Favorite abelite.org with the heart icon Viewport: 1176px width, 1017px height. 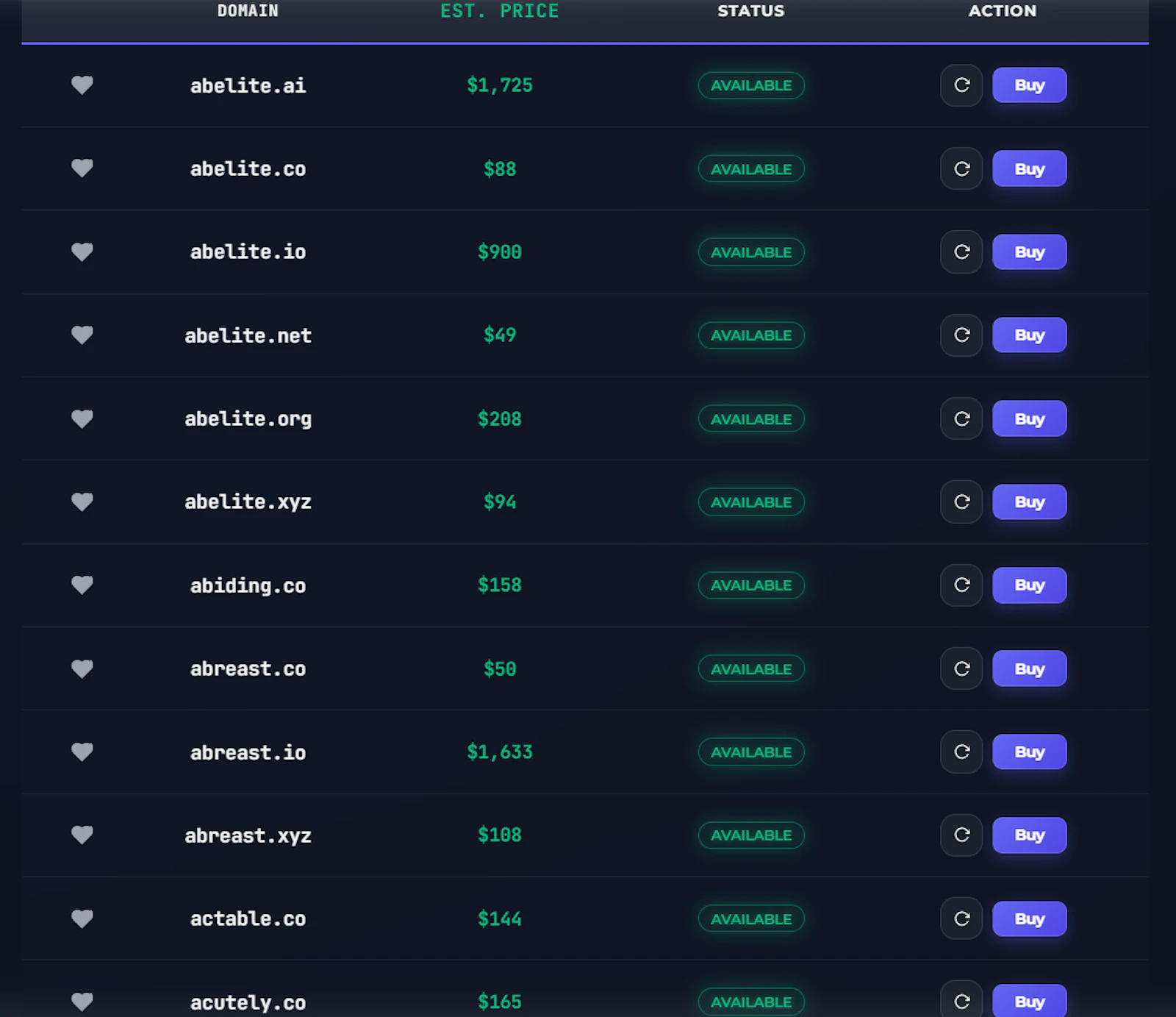(82, 418)
